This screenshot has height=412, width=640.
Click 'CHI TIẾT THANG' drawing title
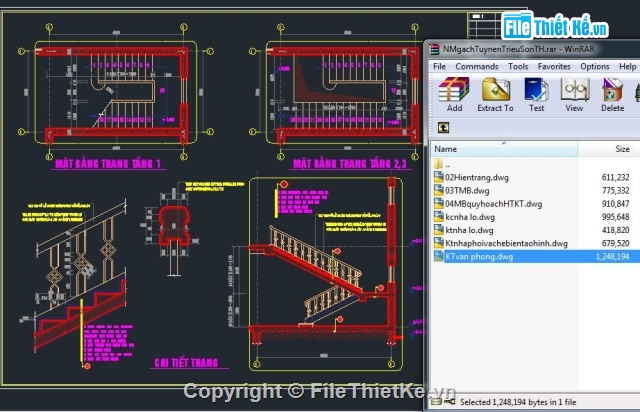pos(186,363)
